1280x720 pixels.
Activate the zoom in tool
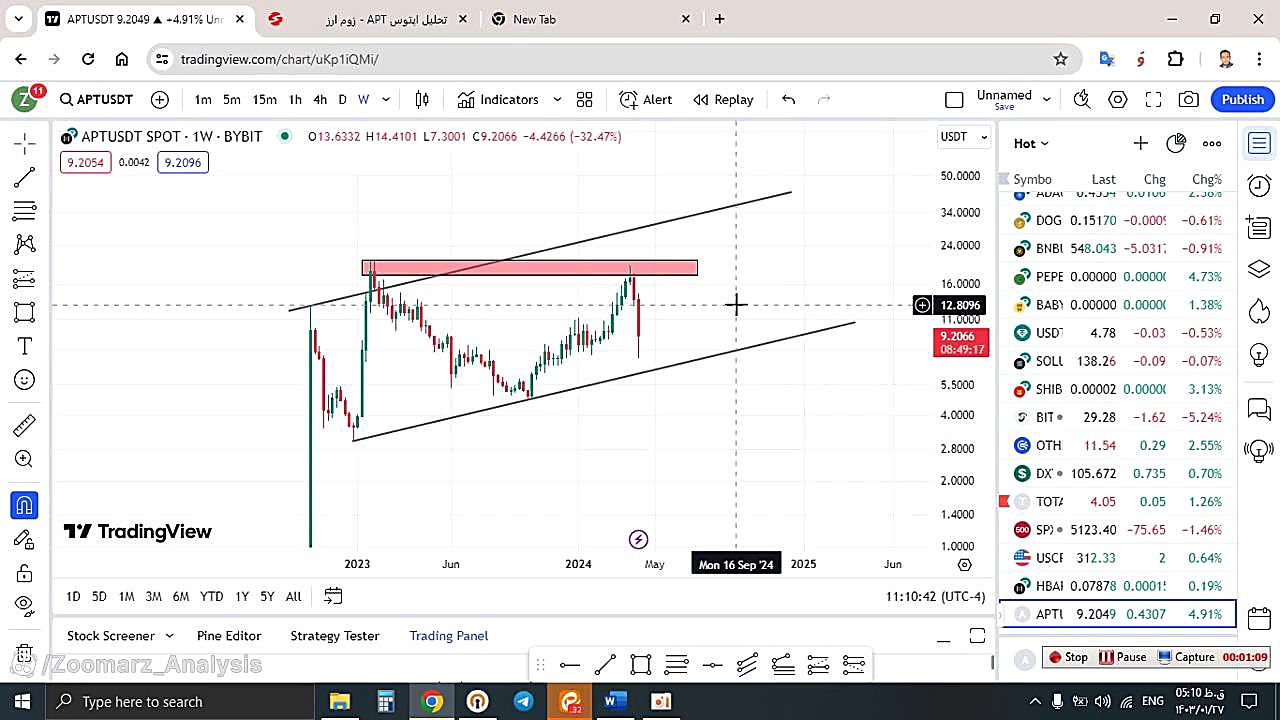(25, 459)
